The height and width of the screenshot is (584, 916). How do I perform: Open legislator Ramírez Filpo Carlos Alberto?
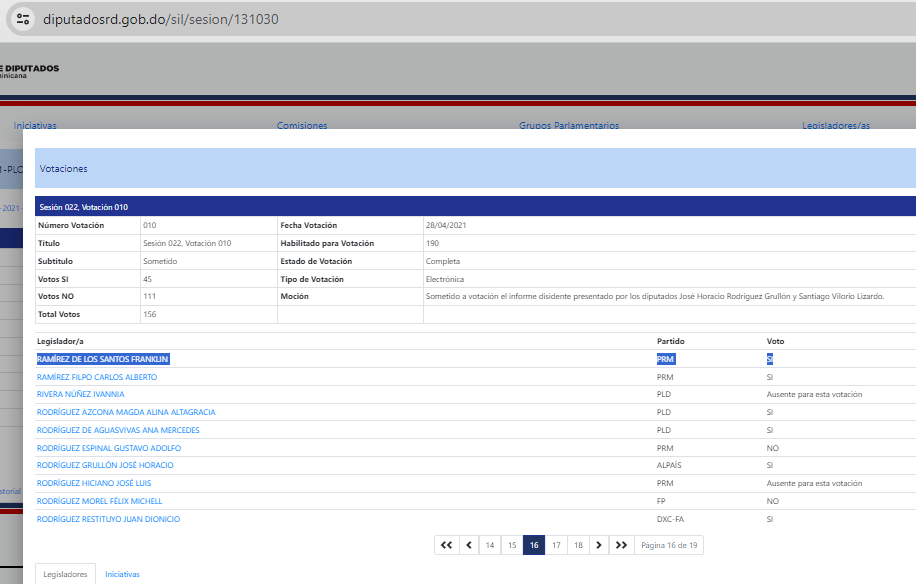[x=97, y=377]
